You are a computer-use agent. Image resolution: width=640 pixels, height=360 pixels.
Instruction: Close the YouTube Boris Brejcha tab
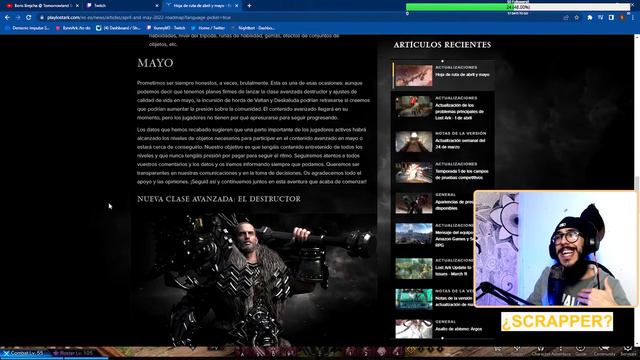click(x=77, y=6)
